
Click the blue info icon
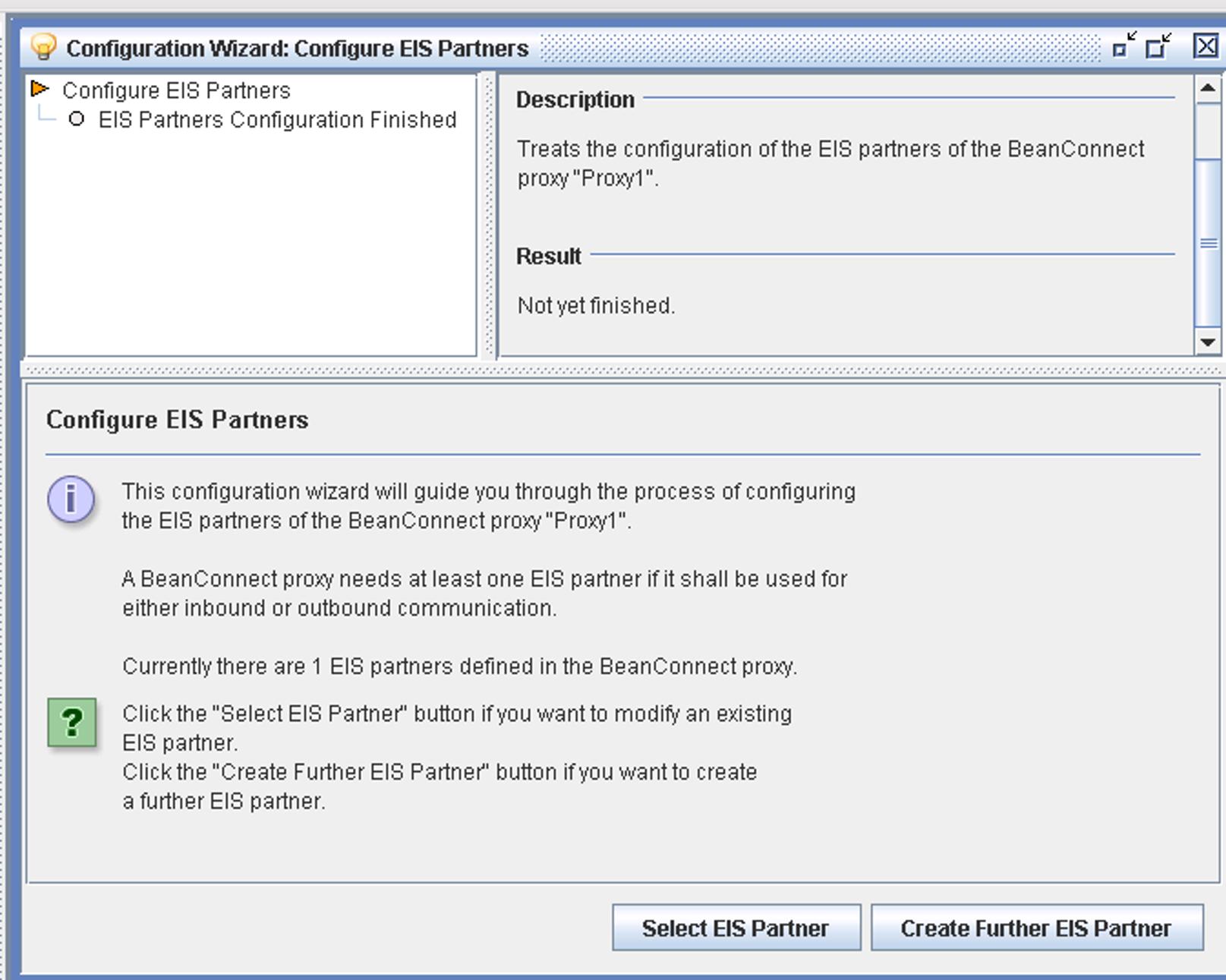pyautogui.click(x=71, y=499)
